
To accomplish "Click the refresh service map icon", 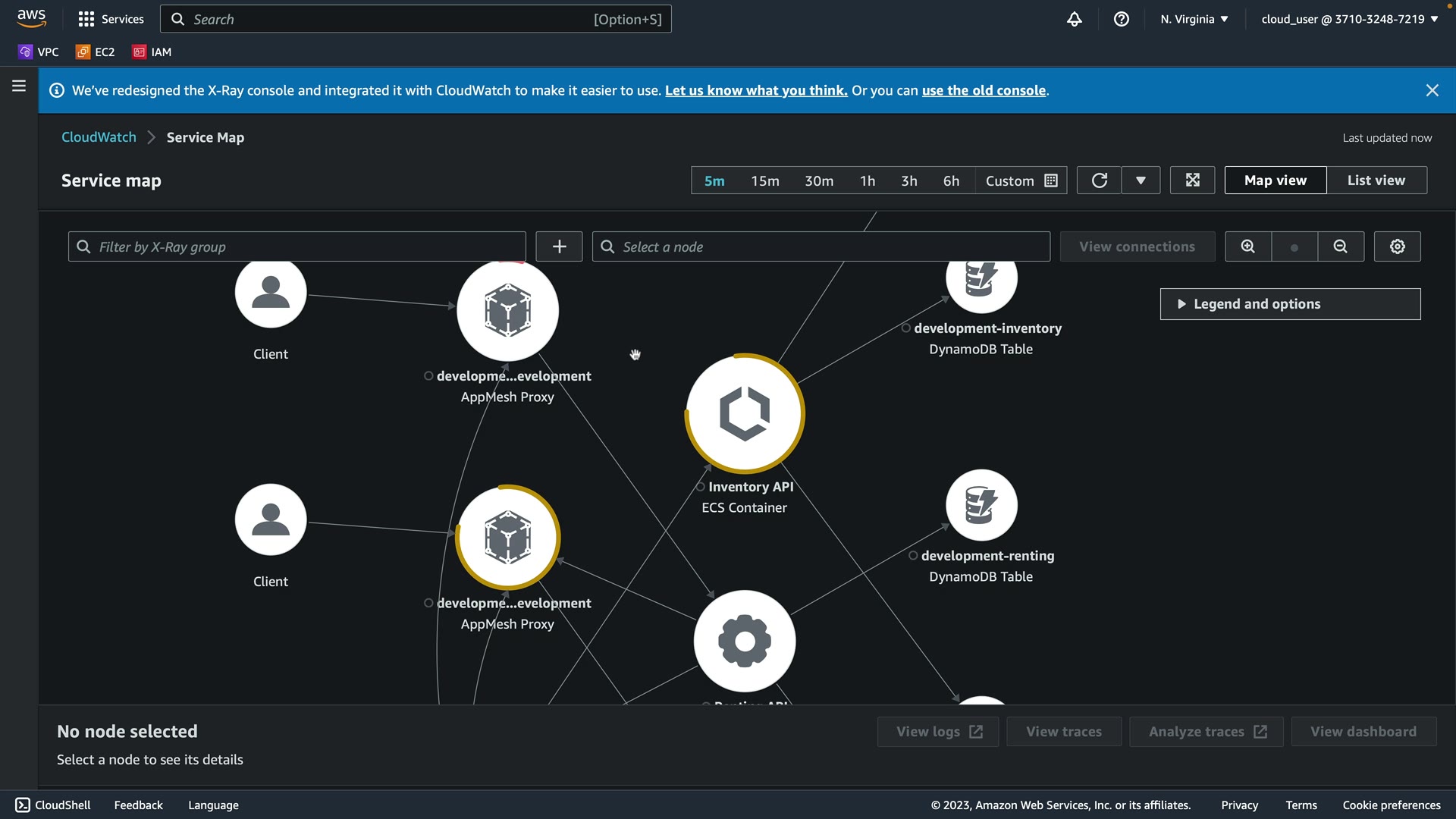I will 1099,180.
